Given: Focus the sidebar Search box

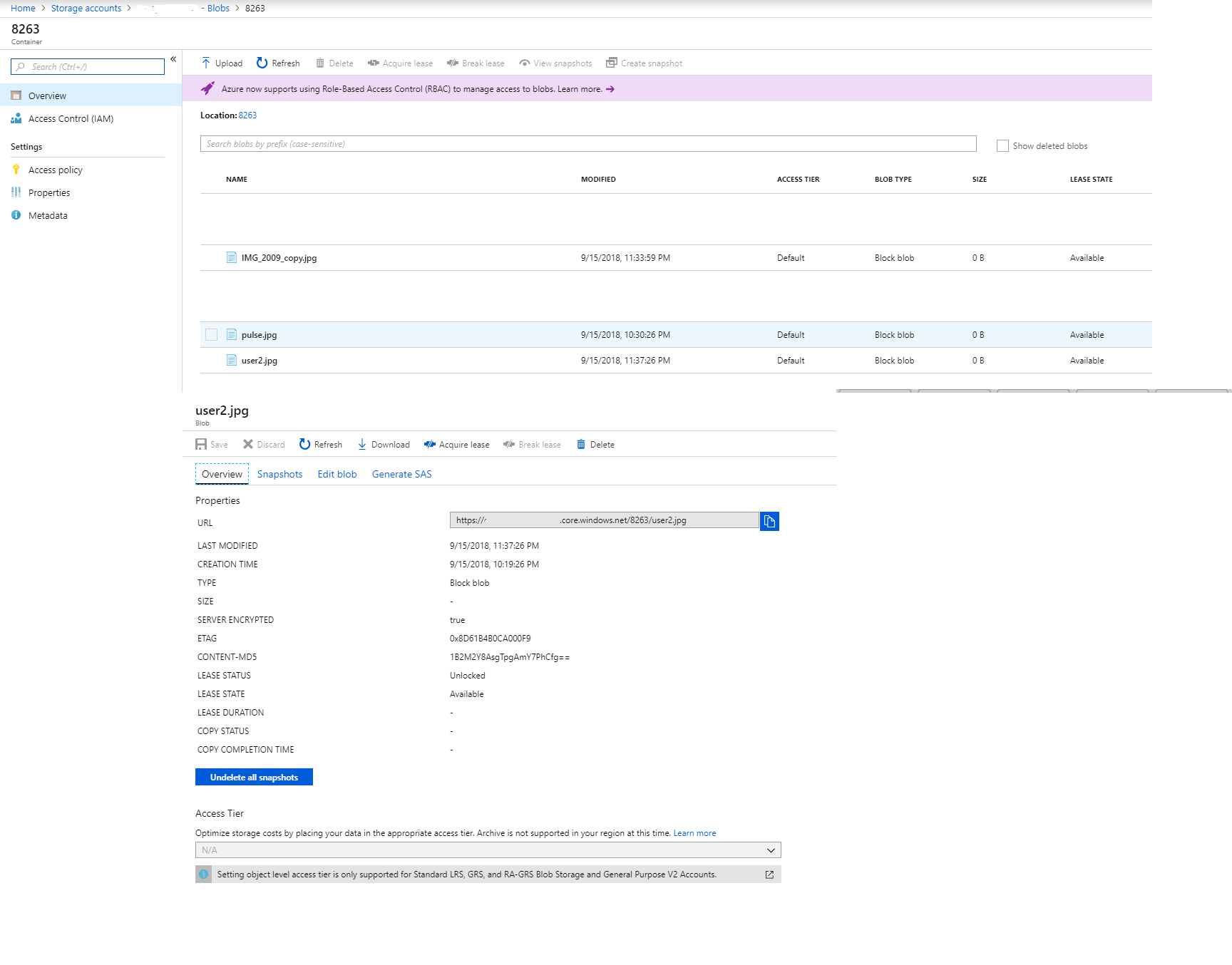Looking at the screenshot, I should (x=88, y=66).
